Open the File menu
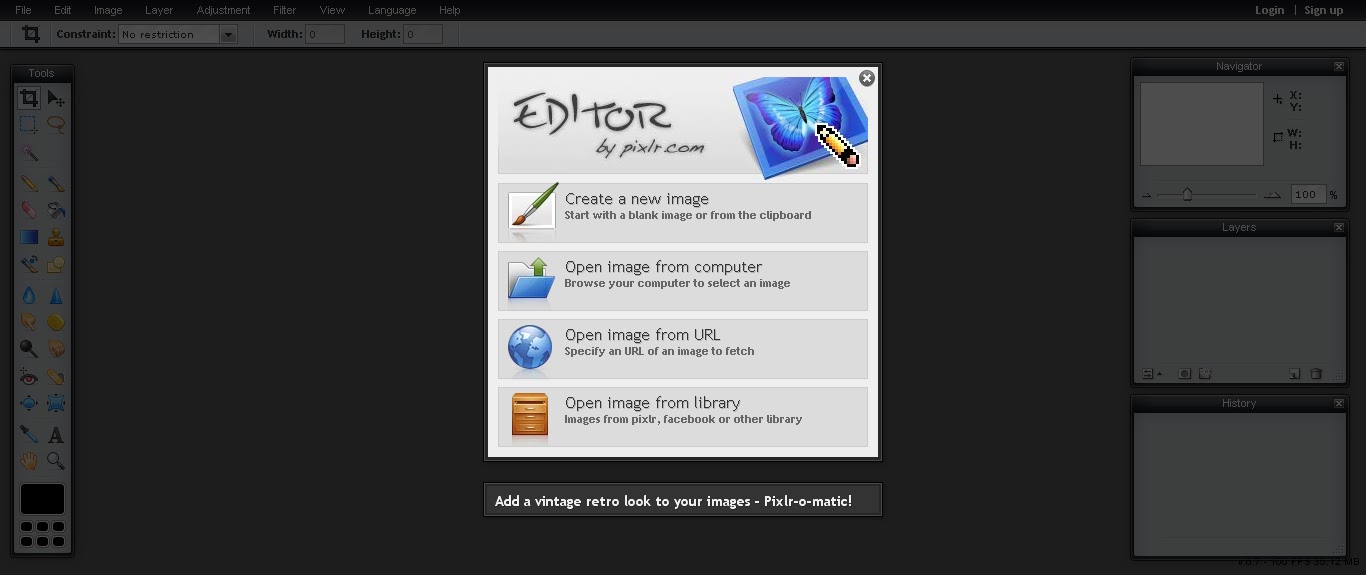Screen dimensions: 1366x575 point(23,10)
